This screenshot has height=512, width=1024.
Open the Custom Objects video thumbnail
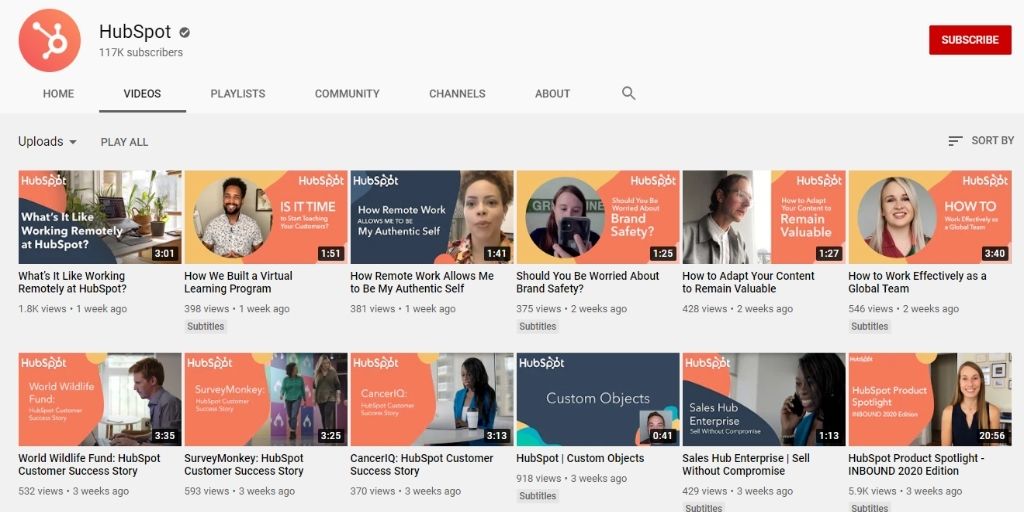coord(598,400)
